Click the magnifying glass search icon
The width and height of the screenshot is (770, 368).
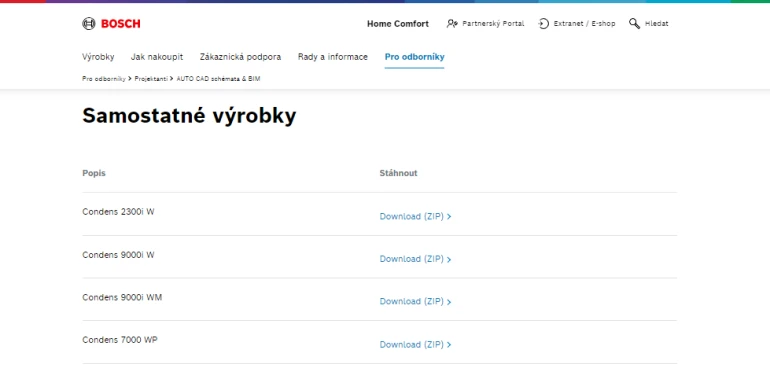tap(634, 24)
